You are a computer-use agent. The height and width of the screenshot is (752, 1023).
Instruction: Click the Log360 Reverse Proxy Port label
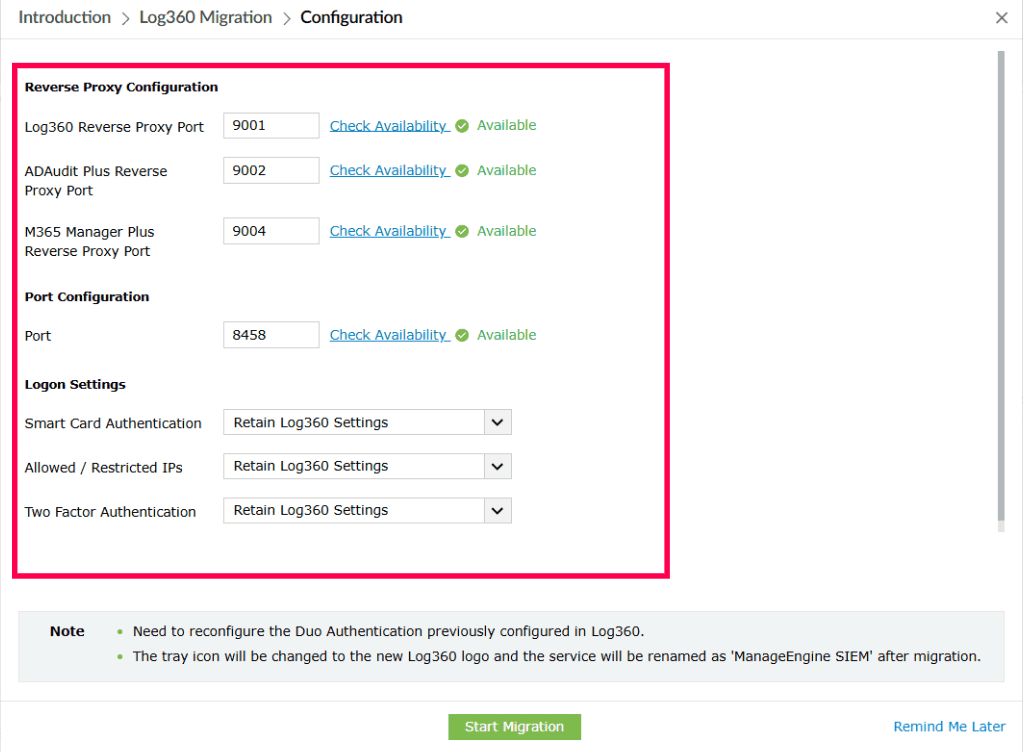click(x=114, y=127)
